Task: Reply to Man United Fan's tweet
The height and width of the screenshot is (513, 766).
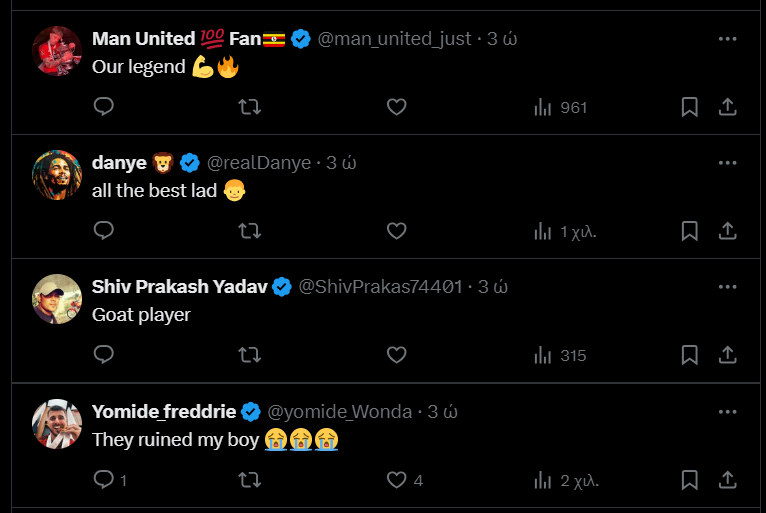Action: [x=104, y=107]
